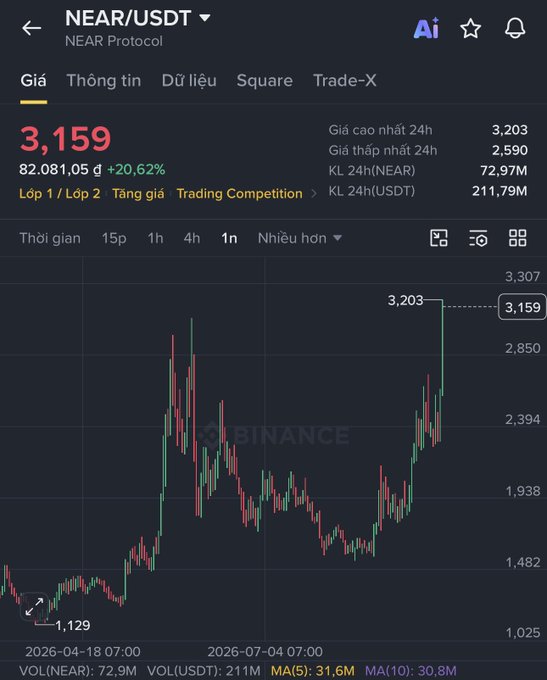Tap the current price label 3,159 on axis
Viewport: 547px width, 680px height.
[x=522, y=307]
